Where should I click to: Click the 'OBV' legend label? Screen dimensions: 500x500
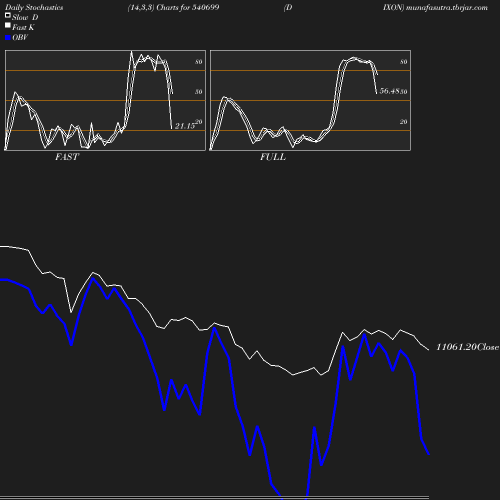point(20,37)
